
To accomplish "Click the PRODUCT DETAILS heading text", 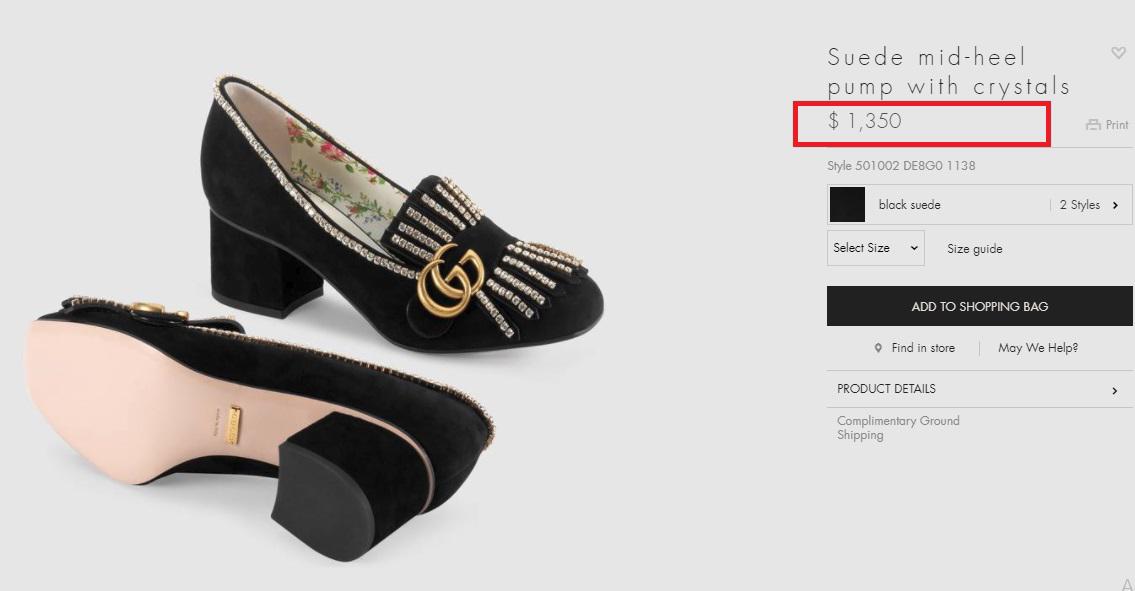I will [x=886, y=389].
